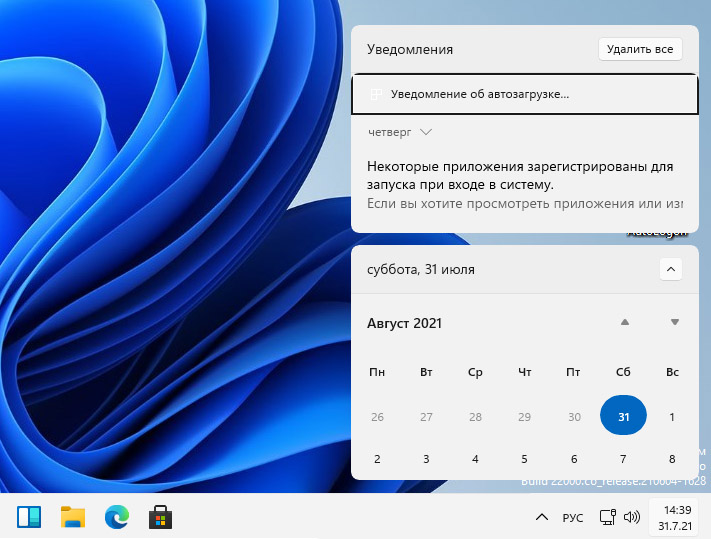Open the Widgets panel from taskbar
This screenshot has width=711, height=539.
click(29, 517)
